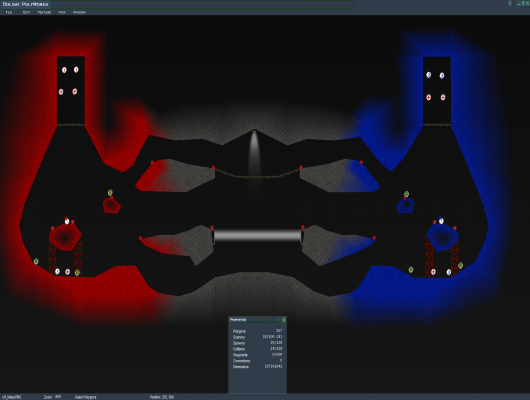Open the Window menu
Image resolution: width=530 pixels, height=400 pixels.
point(79,12)
